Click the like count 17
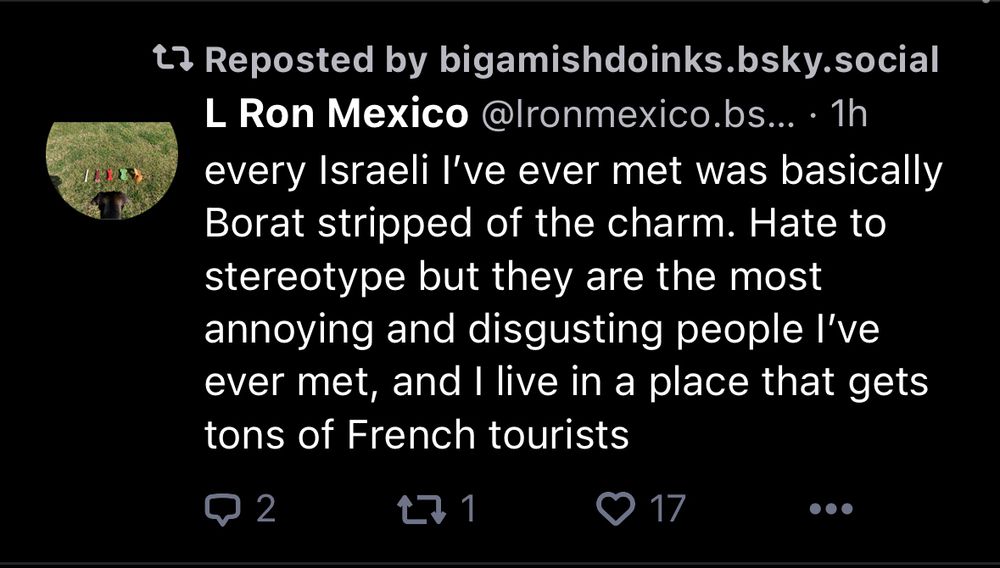Image resolution: width=1000 pixels, height=568 pixels. (x=668, y=510)
